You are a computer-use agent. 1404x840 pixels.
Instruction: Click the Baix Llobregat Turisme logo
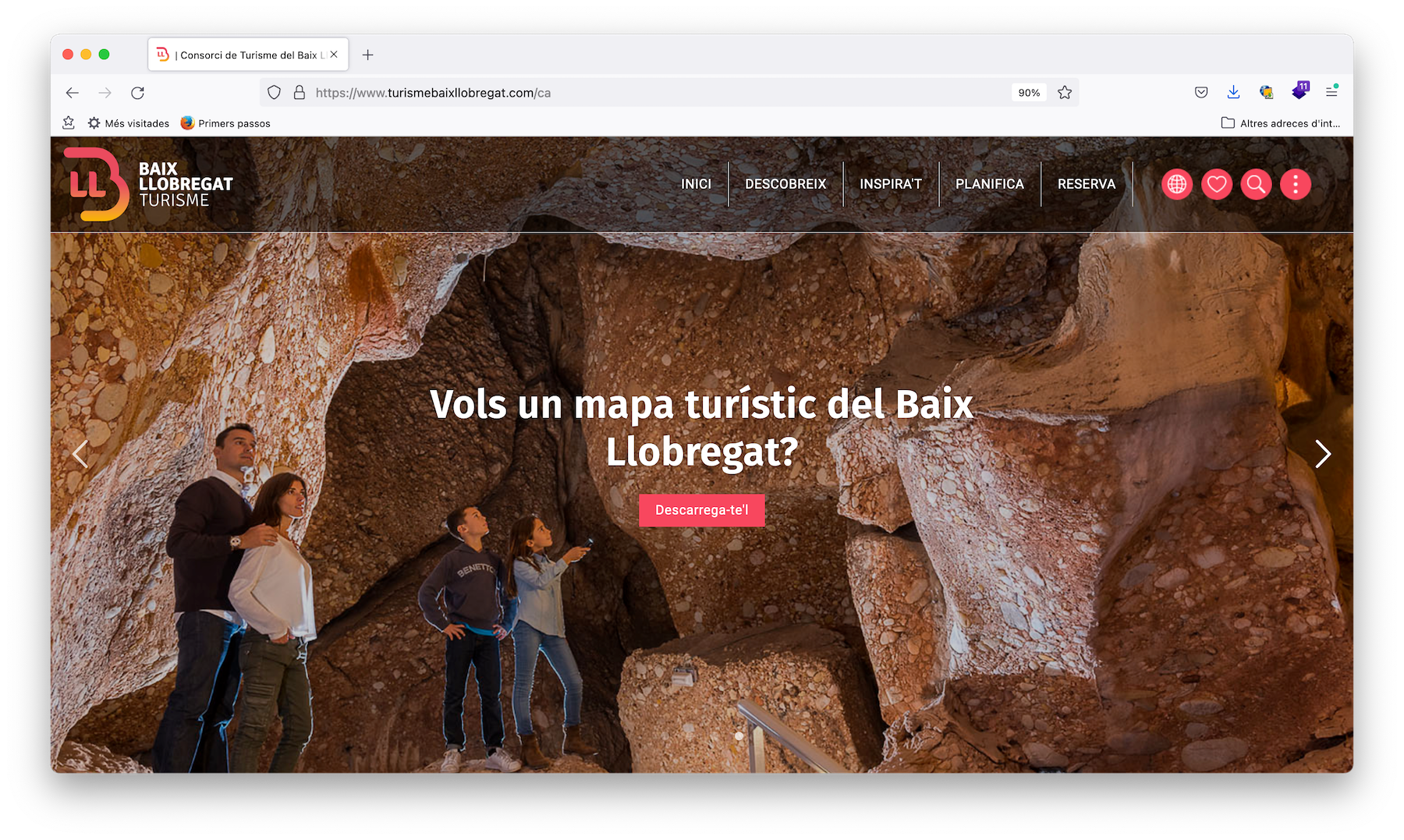pyautogui.click(x=148, y=184)
